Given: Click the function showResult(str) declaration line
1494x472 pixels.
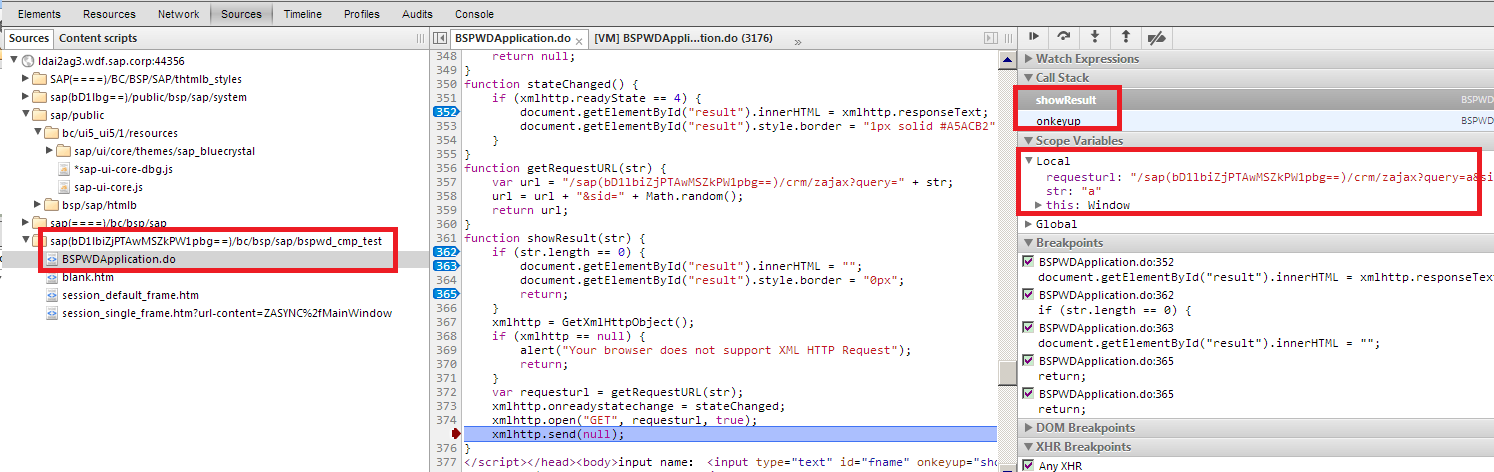Looking at the screenshot, I should [555, 238].
